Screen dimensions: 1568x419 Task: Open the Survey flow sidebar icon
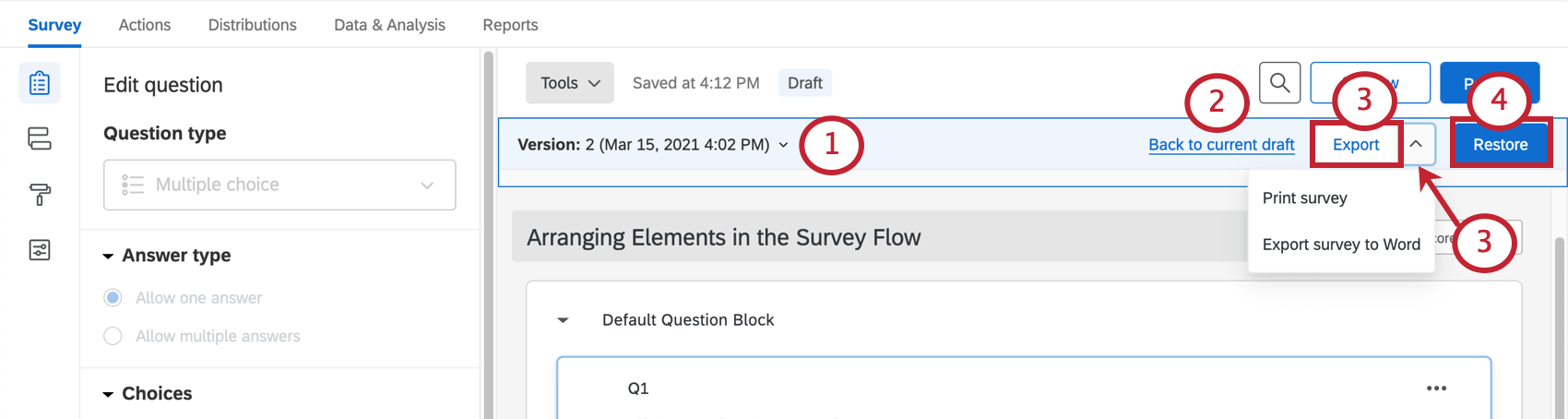(x=40, y=138)
